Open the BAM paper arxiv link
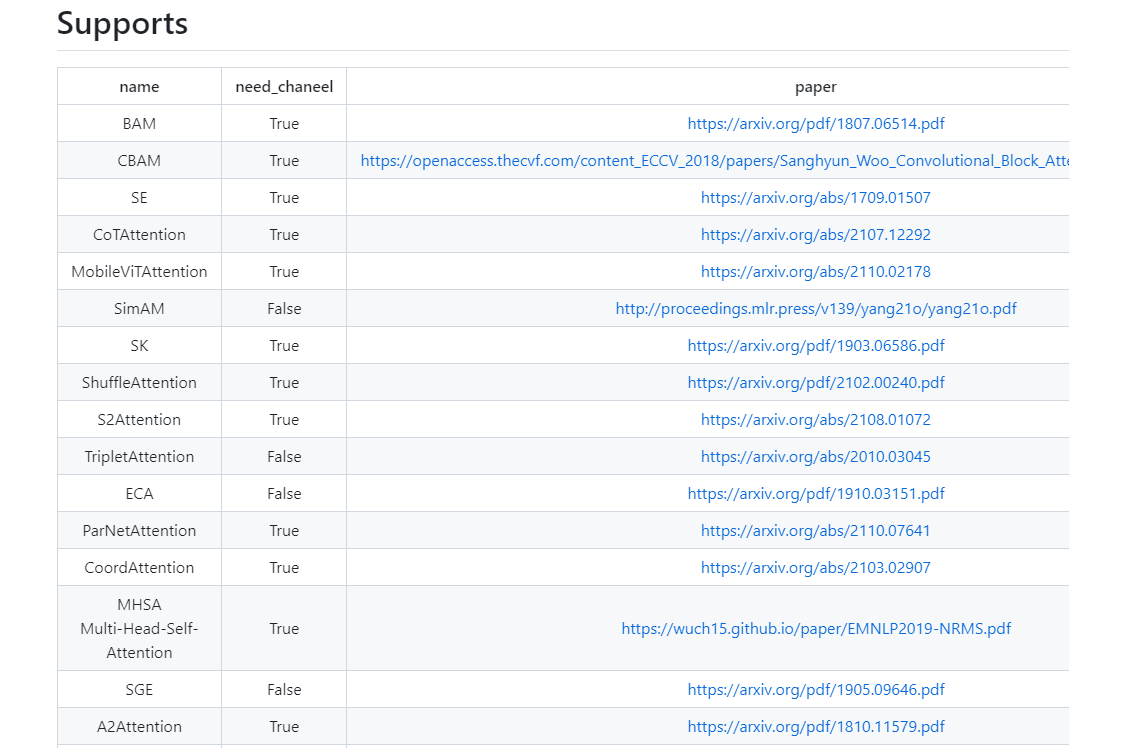 pos(816,123)
